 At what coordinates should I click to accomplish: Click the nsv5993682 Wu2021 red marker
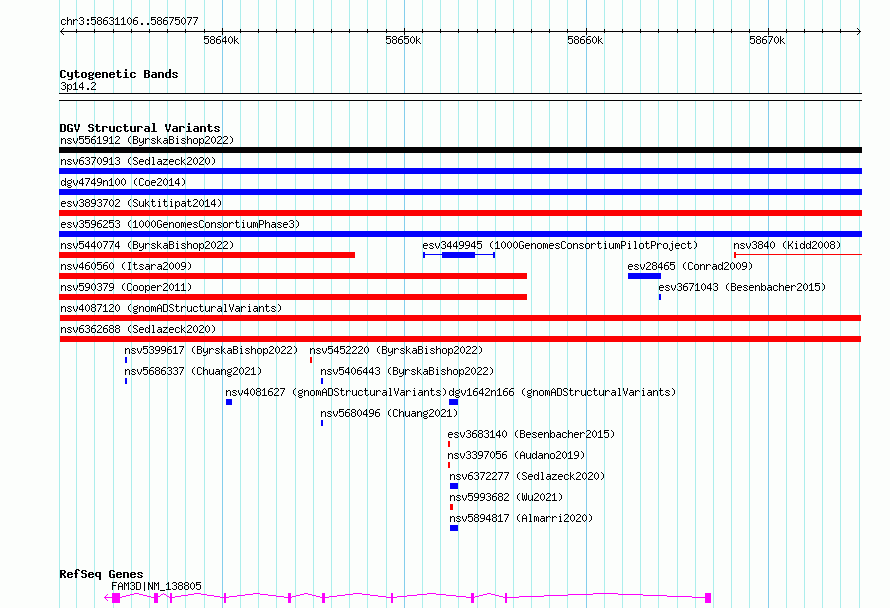(x=451, y=508)
